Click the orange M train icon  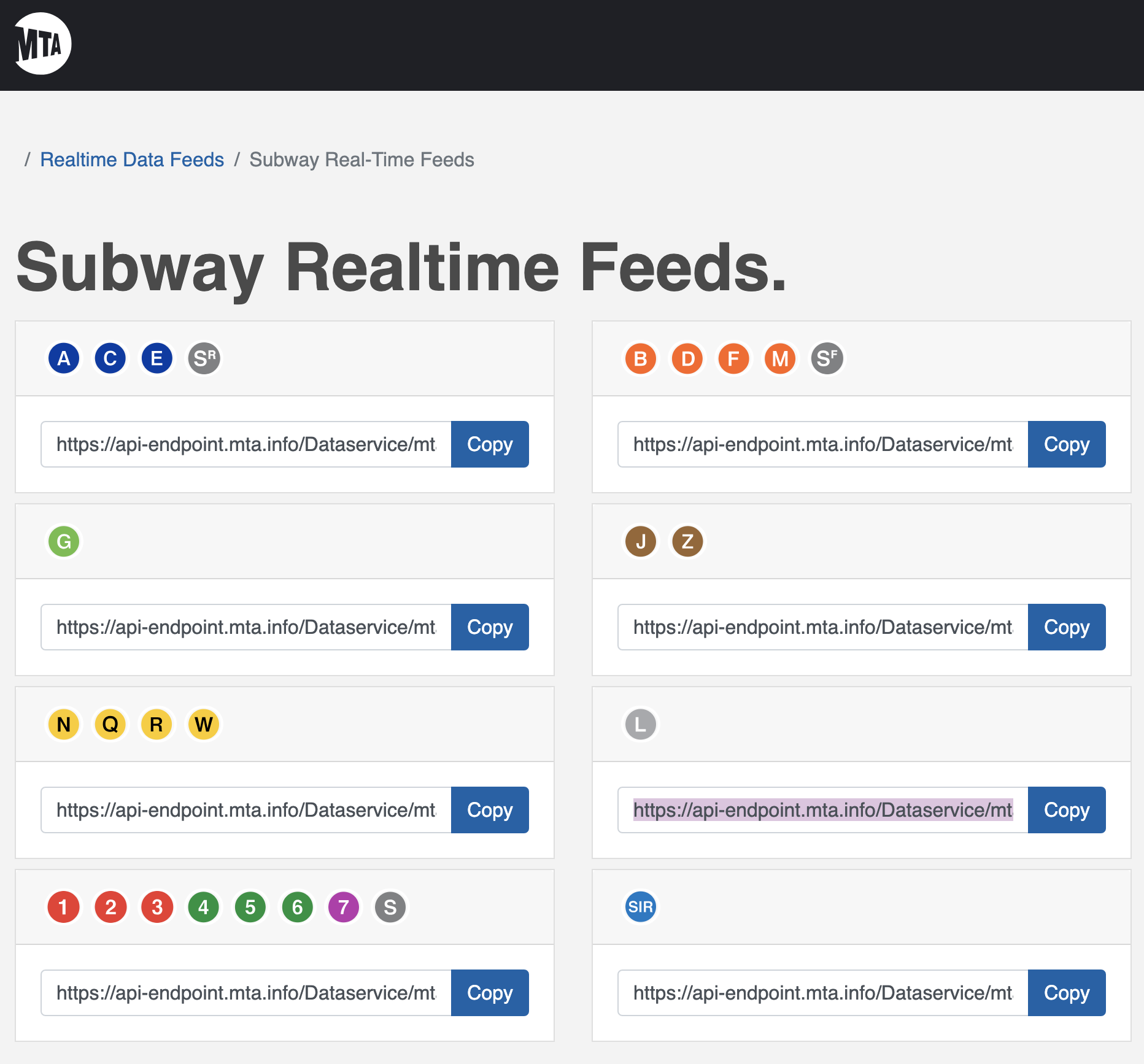[781, 358]
